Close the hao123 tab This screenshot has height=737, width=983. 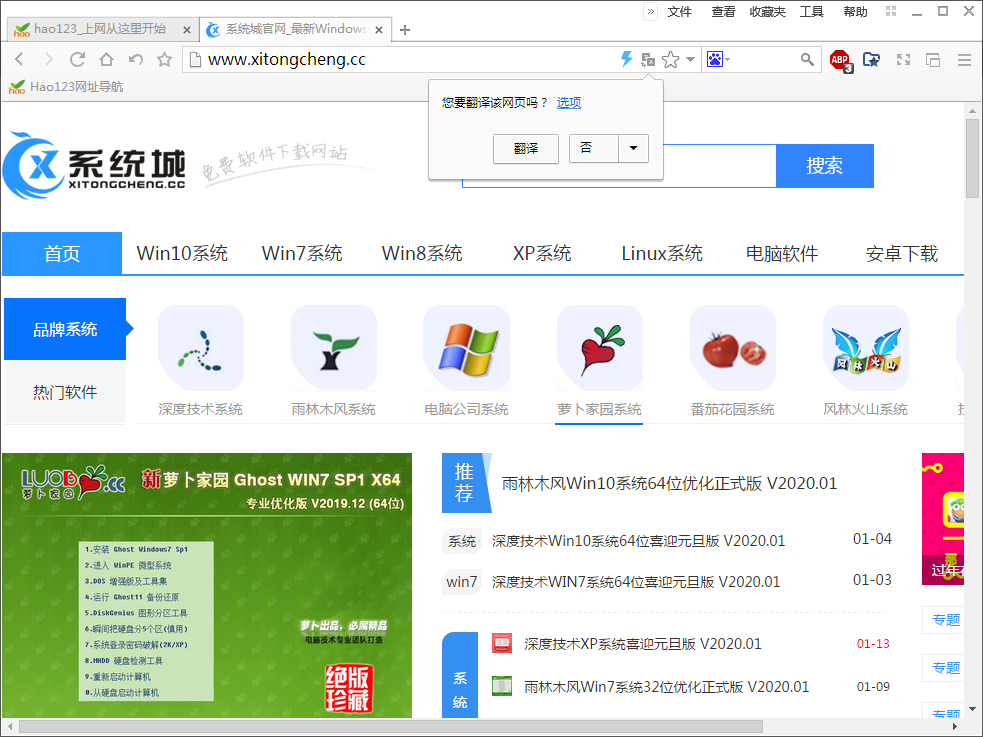click(186, 29)
